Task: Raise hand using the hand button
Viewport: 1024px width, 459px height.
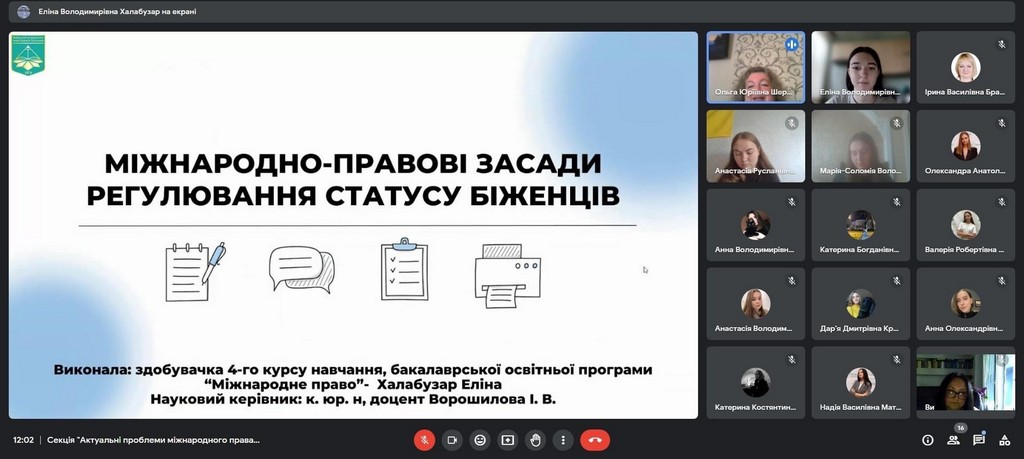Action: click(535, 439)
